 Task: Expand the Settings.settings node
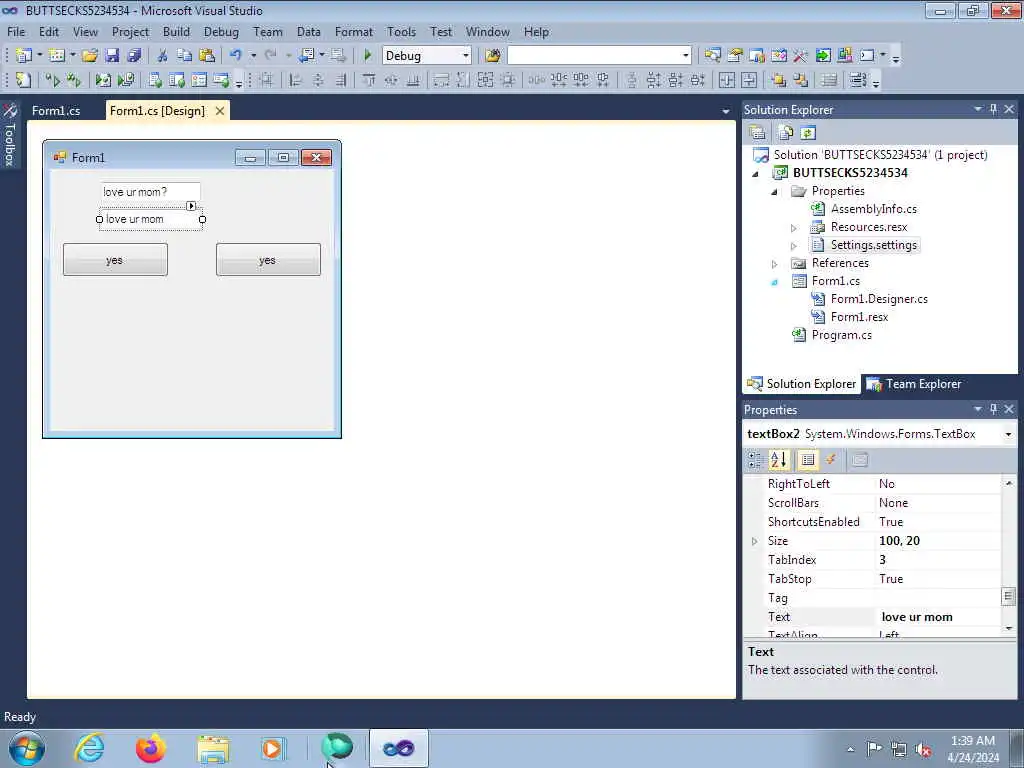pyautogui.click(x=793, y=246)
